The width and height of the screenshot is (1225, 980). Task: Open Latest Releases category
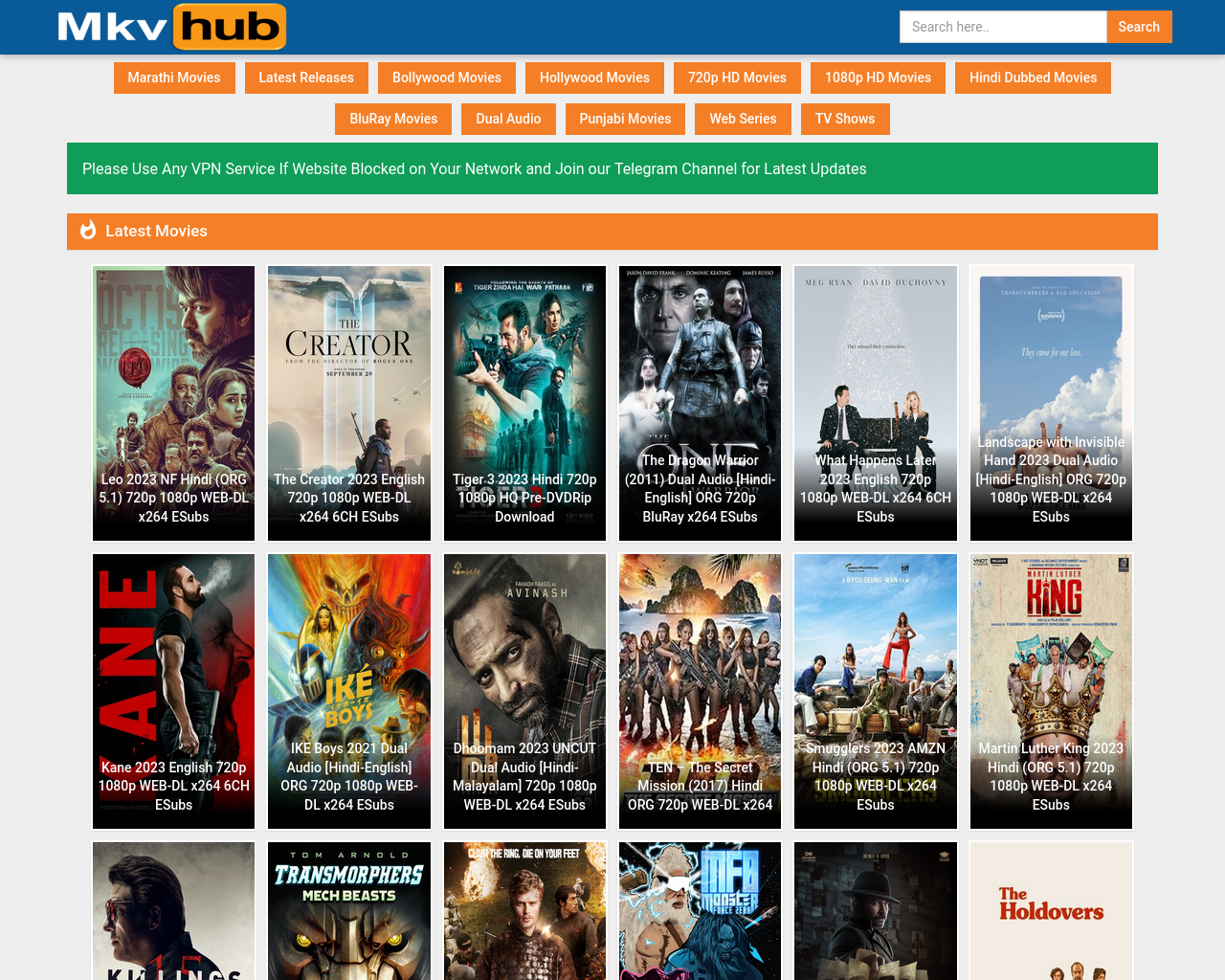(x=306, y=78)
